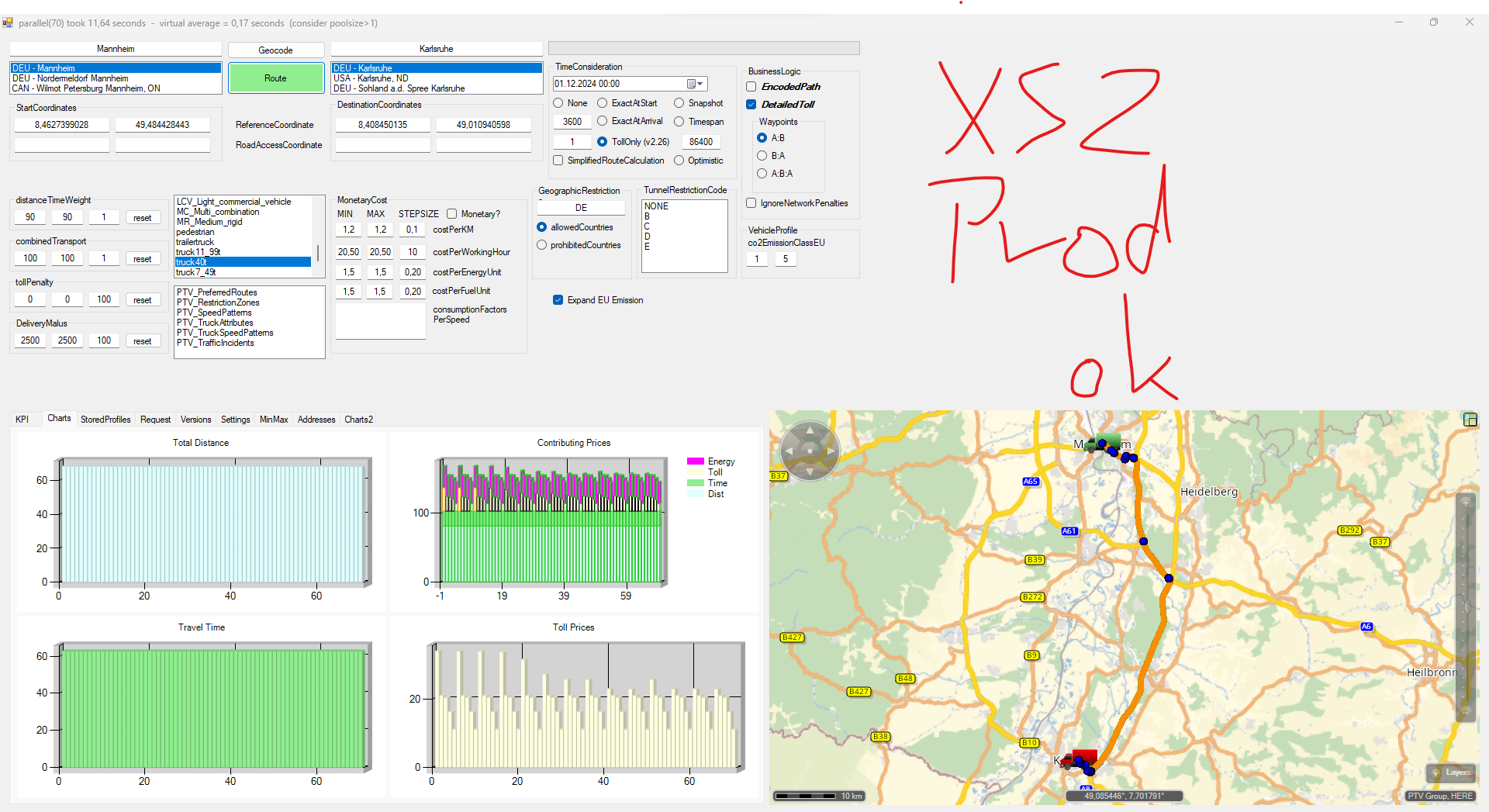The width and height of the screenshot is (1489, 812).
Task: Switch to the StoredProfiles tab
Action: tap(105, 420)
